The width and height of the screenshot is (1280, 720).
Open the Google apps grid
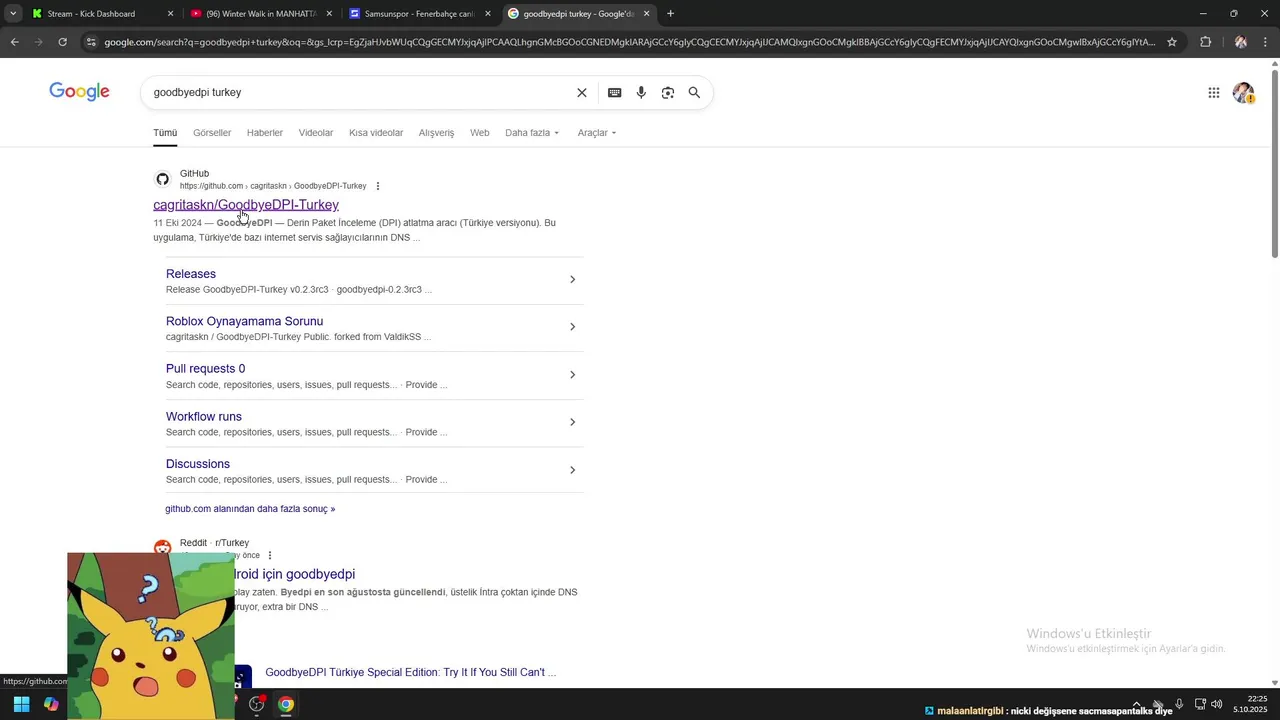pyautogui.click(x=1214, y=93)
